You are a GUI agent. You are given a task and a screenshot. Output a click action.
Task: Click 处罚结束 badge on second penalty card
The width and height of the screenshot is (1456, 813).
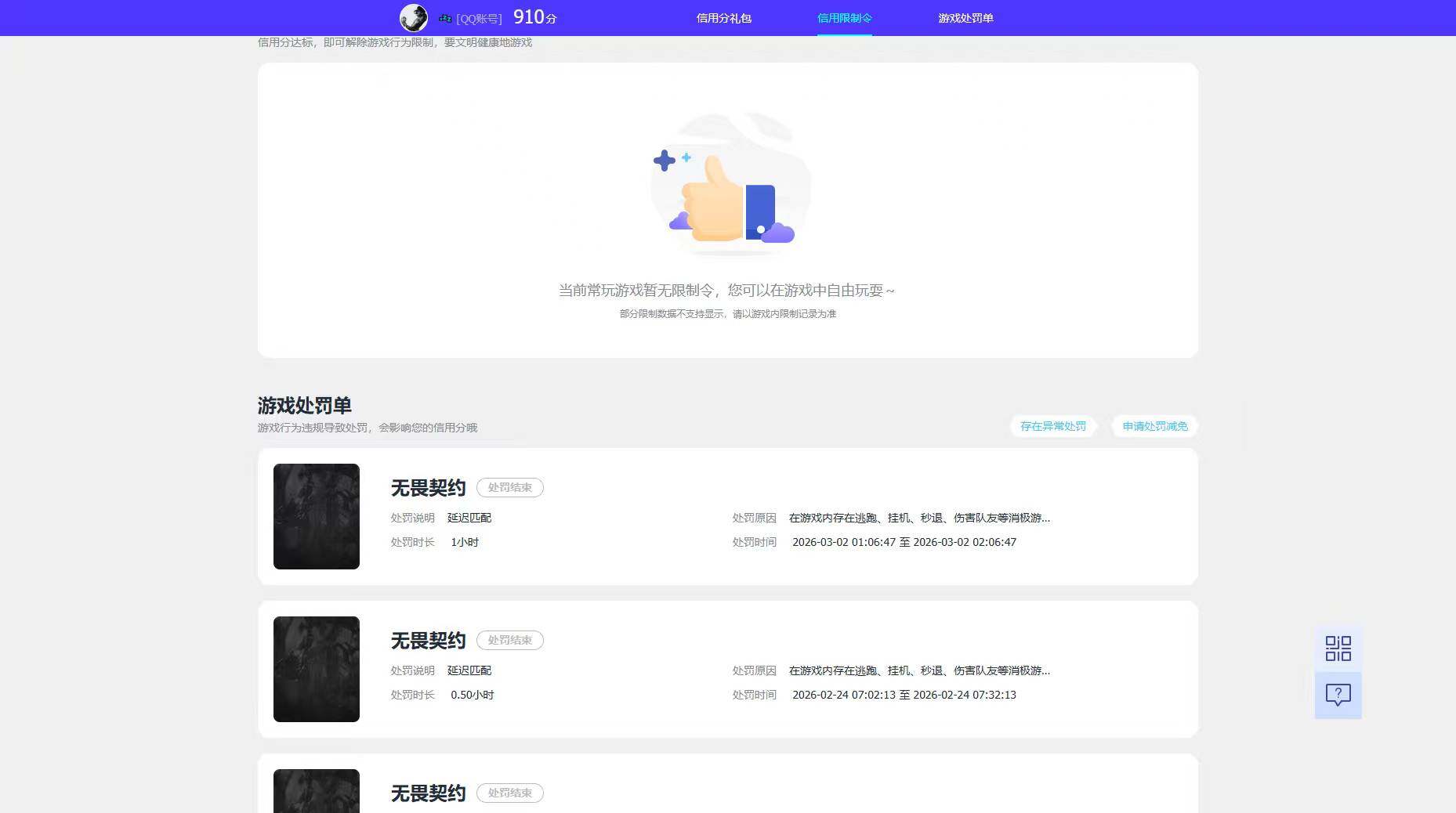coord(510,640)
